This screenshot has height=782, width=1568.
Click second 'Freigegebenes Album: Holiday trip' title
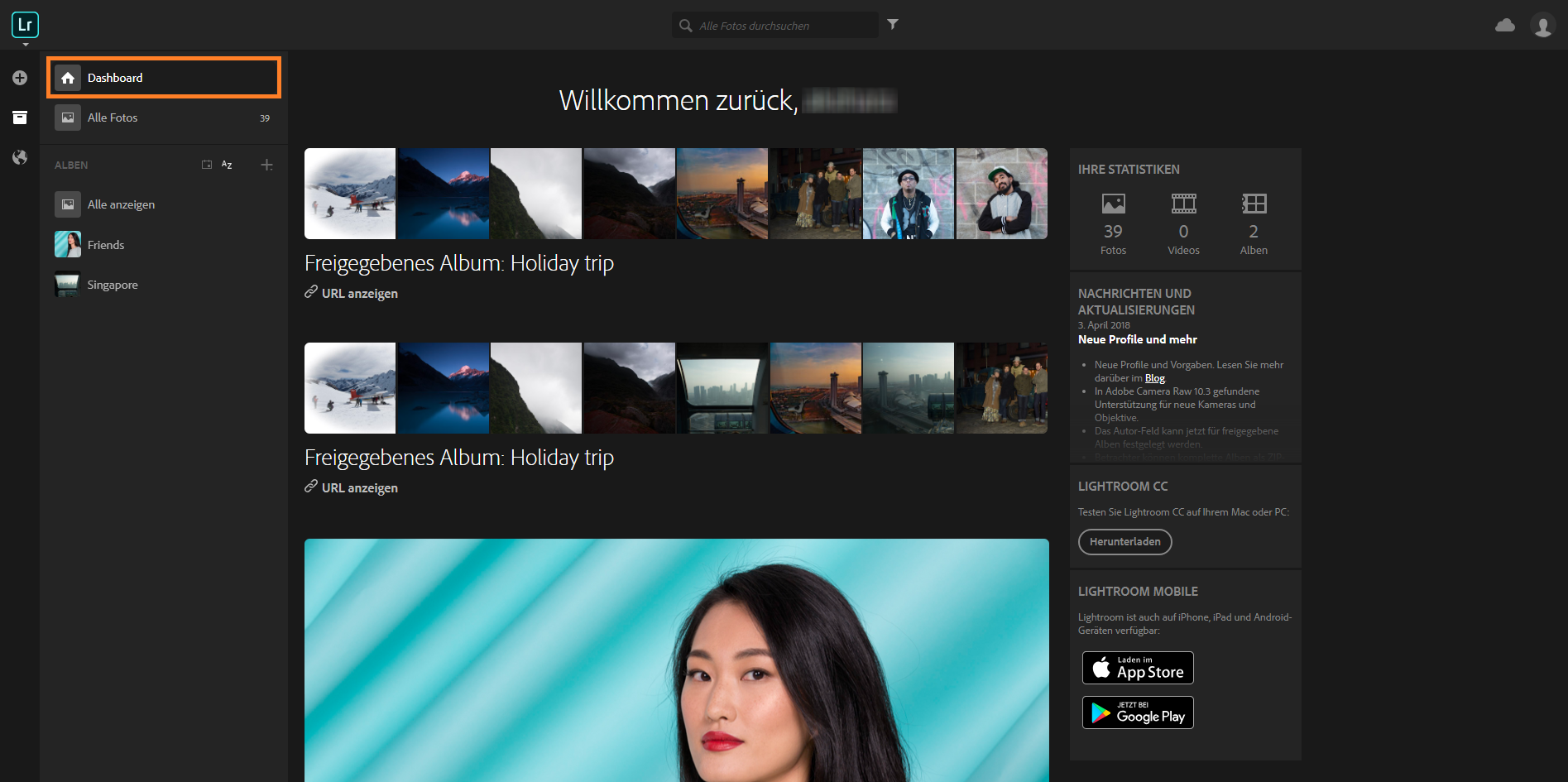pyautogui.click(x=459, y=458)
